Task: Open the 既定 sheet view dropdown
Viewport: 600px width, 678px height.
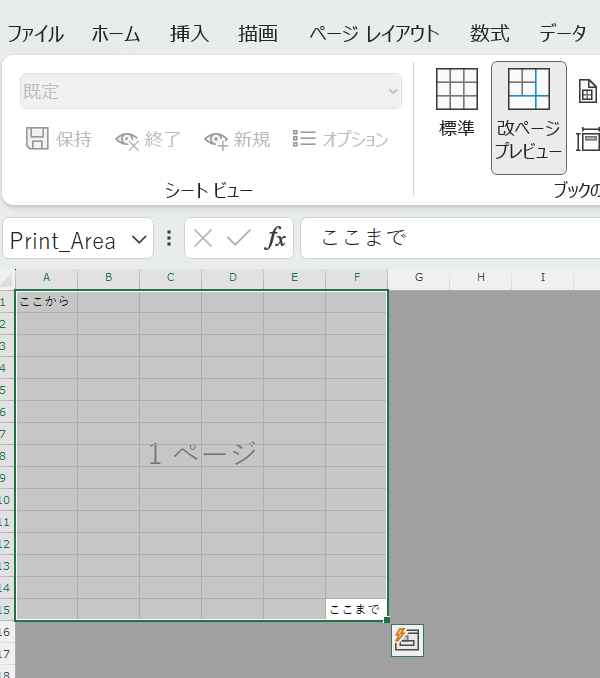Action: tap(210, 91)
